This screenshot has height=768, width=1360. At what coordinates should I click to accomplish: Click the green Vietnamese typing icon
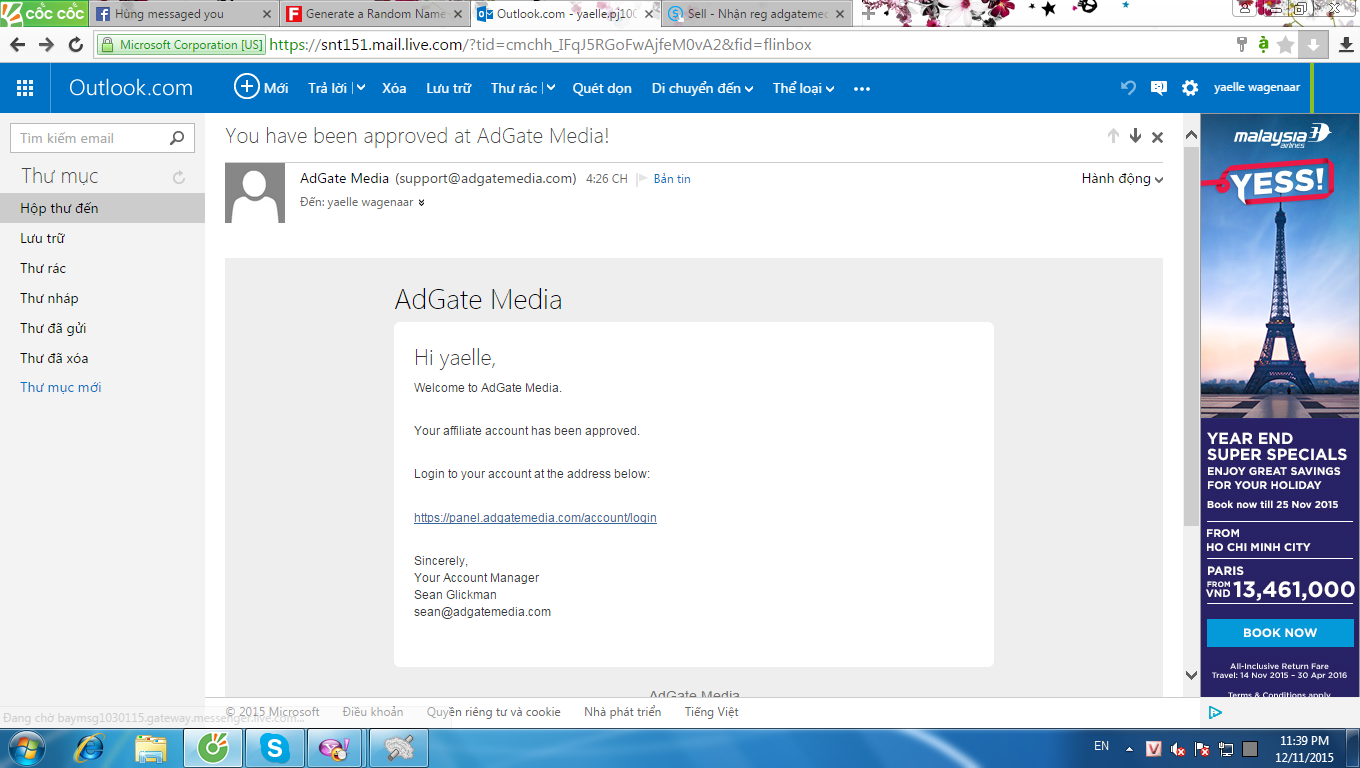1263,45
